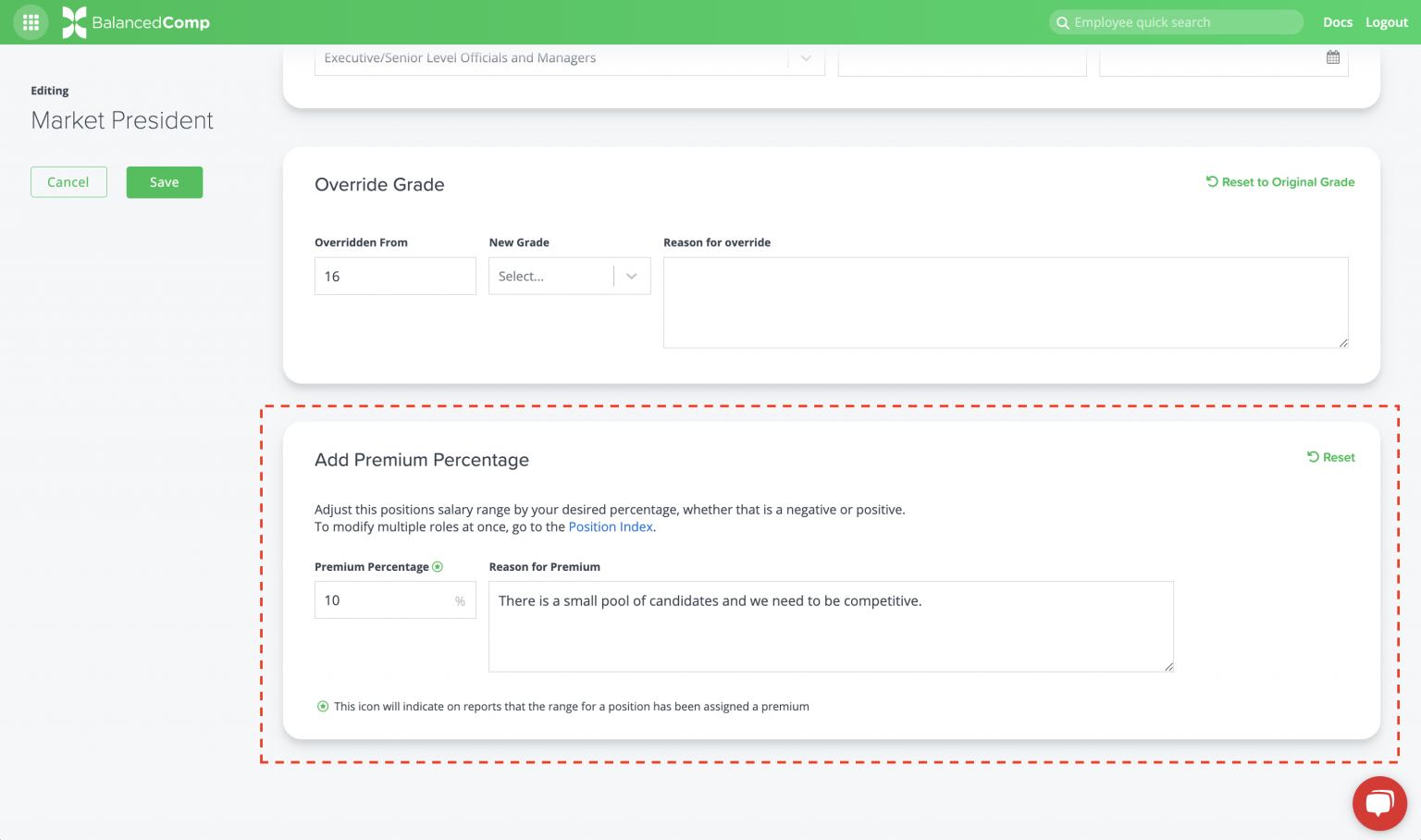
Task: Follow the Position Index link
Action: 611,527
